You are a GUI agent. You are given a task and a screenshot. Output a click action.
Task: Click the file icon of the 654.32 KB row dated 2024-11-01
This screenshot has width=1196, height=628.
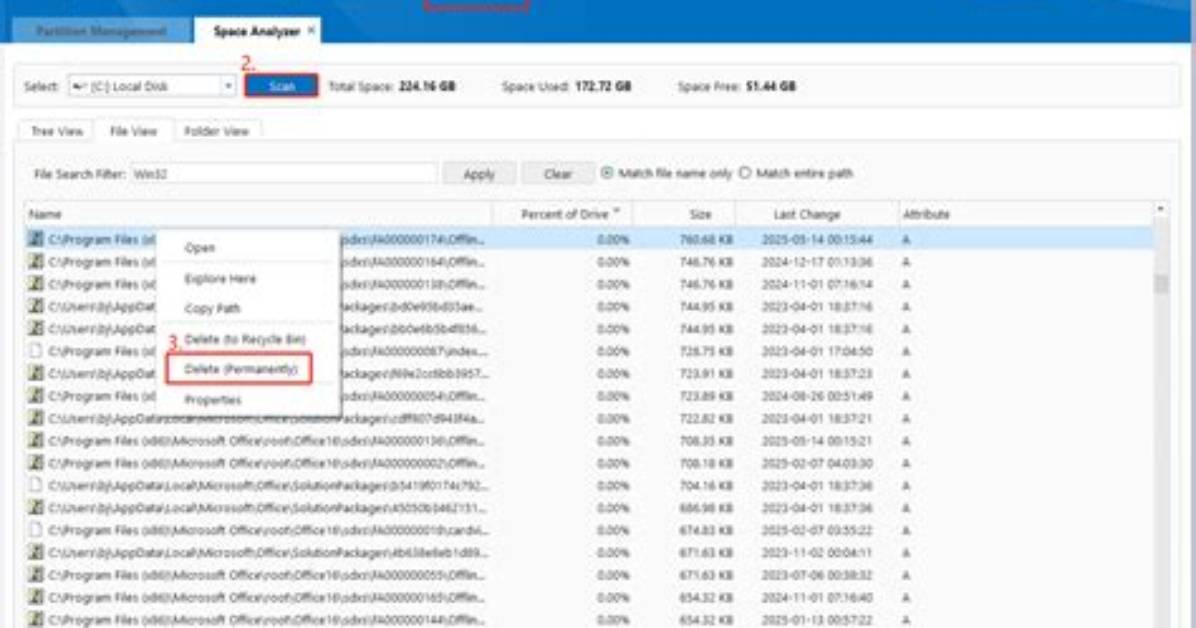click(x=36, y=597)
